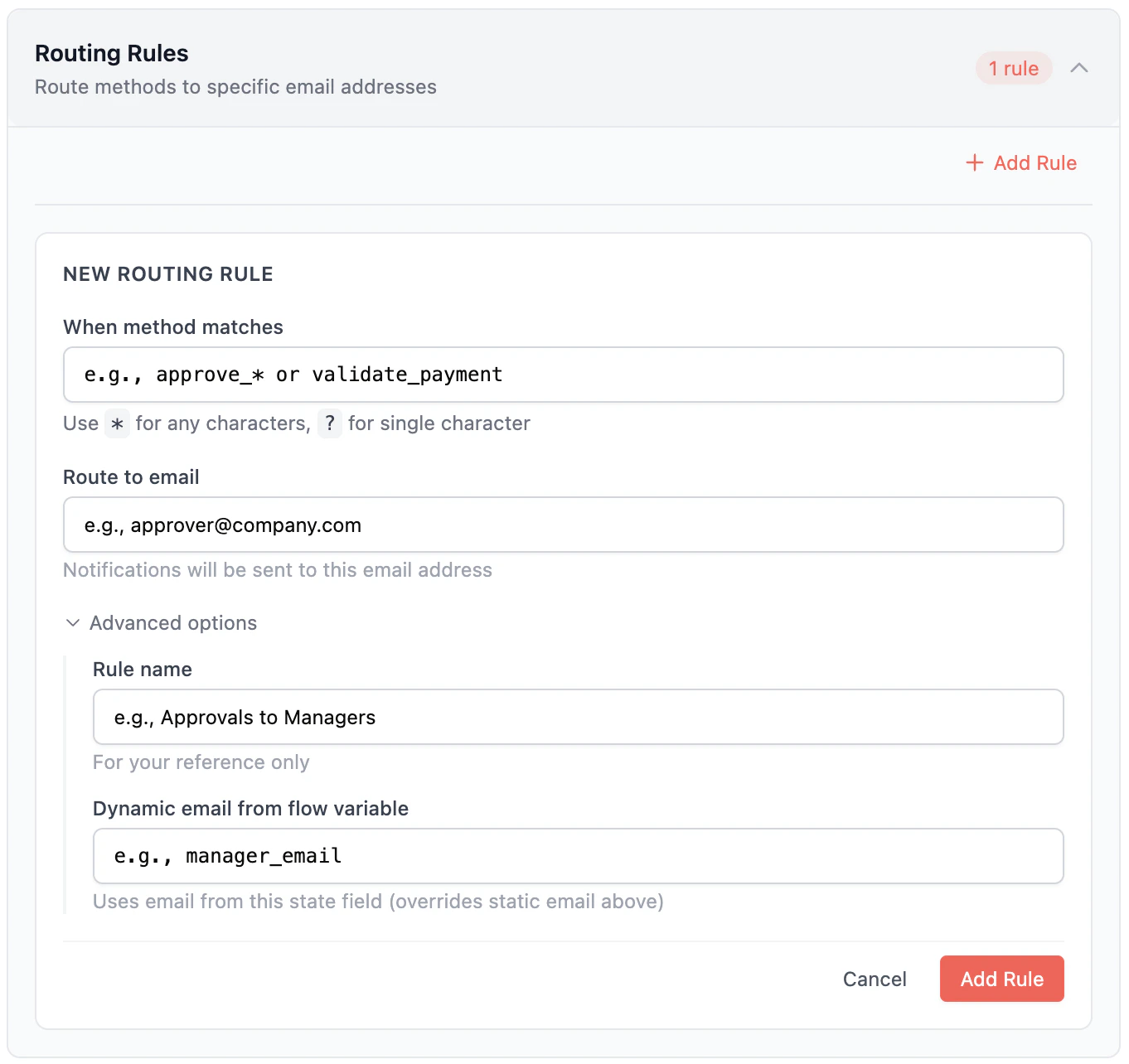Focus the 'Route to email' input field
The image size is (1129, 1064).
pyautogui.click(x=563, y=525)
